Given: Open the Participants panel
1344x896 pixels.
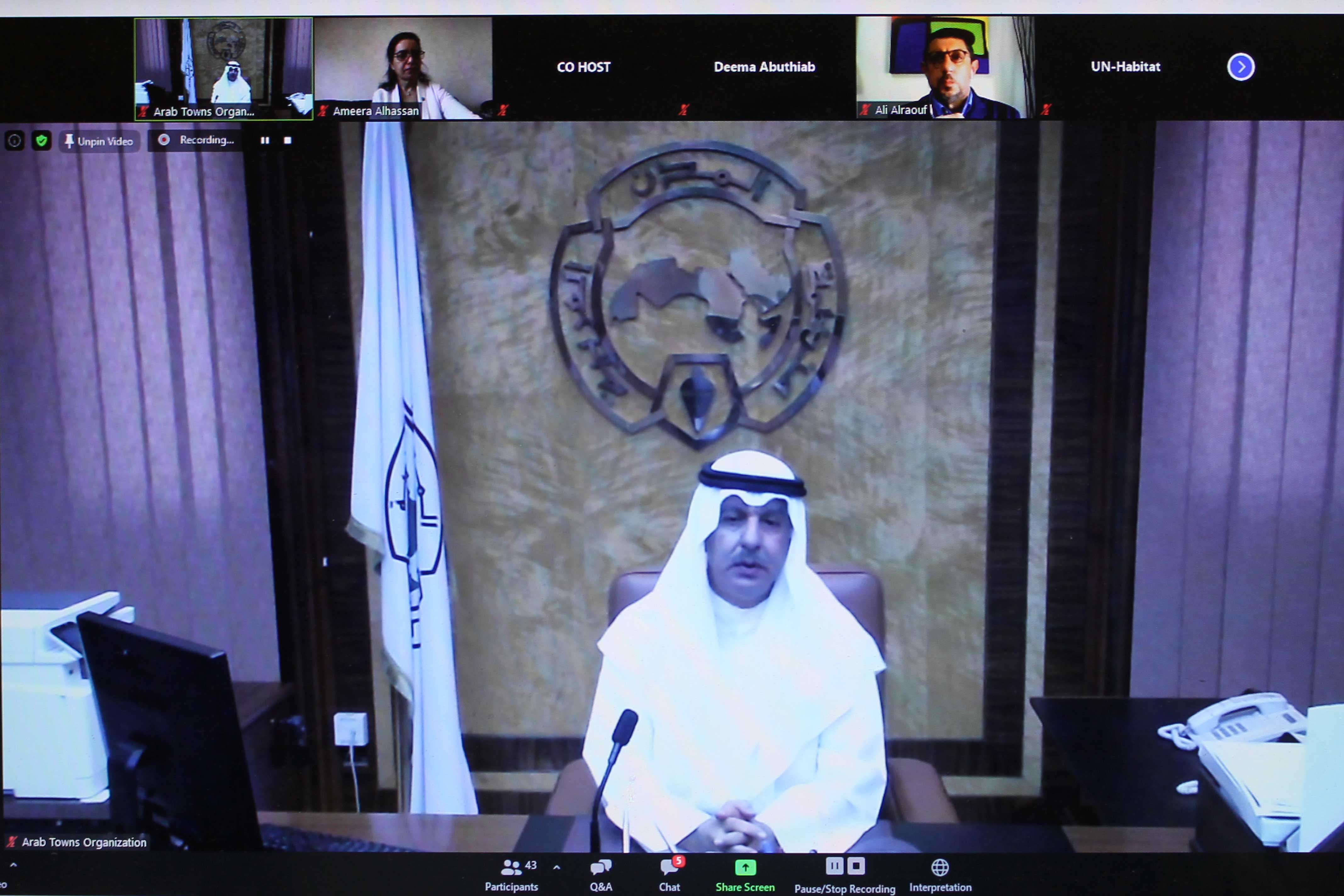Looking at the screenshot, I should coord(512,875).
